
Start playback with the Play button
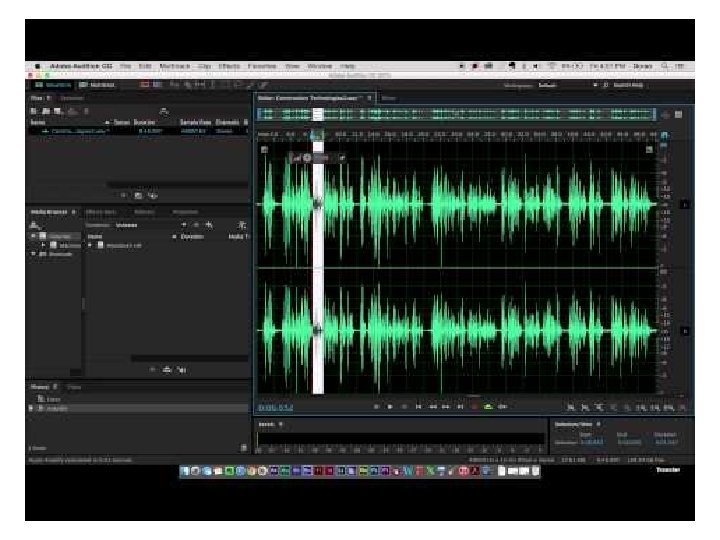click(x=390, y=406)
